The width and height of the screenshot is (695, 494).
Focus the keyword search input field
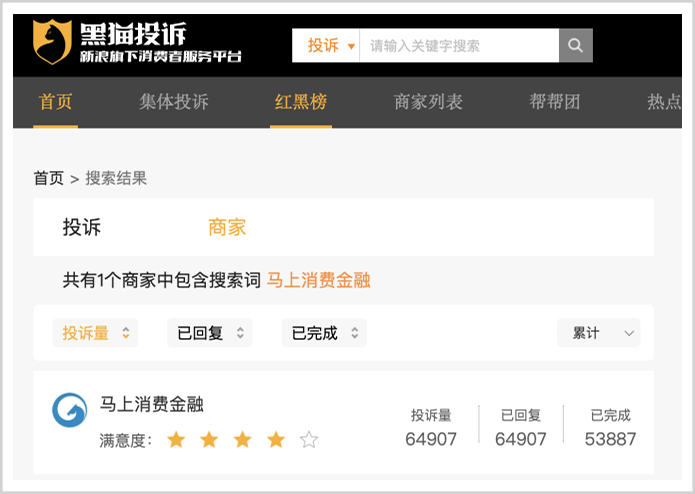tap(458, 46)
